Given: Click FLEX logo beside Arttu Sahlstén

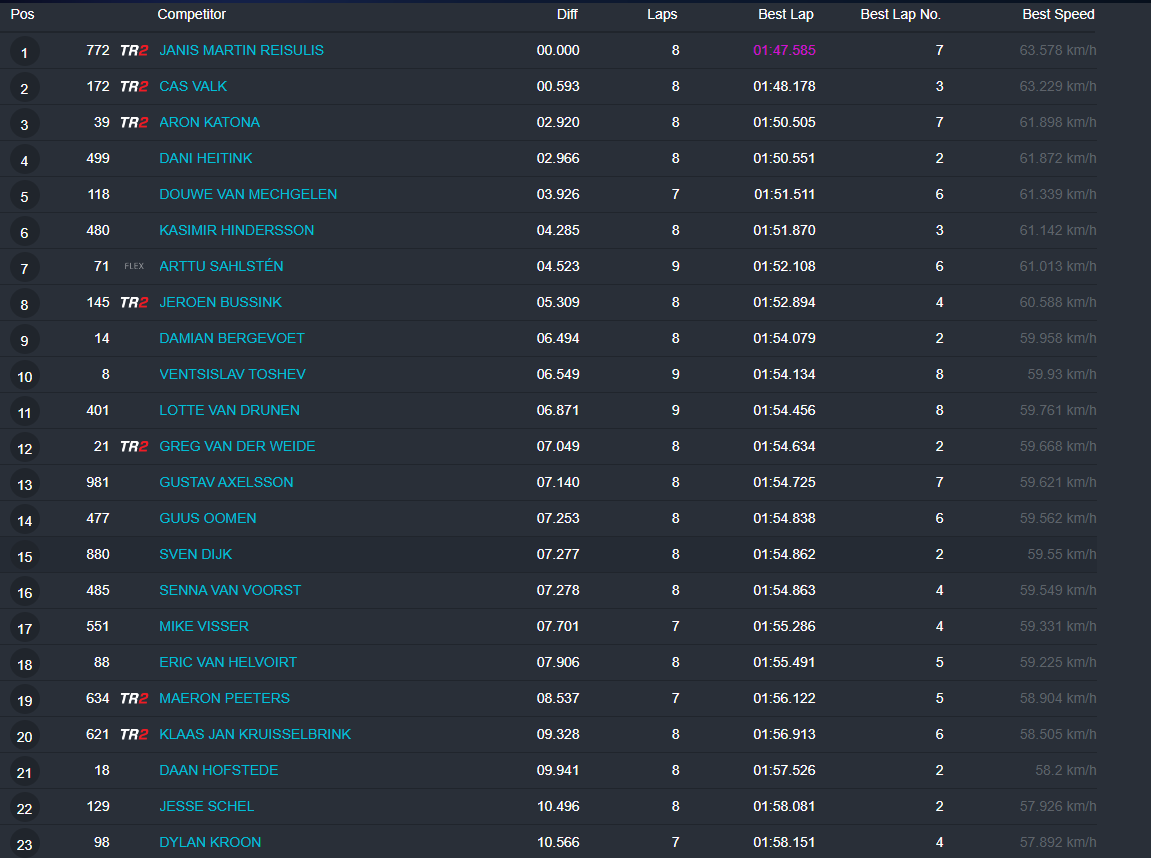Looking at the screenshot, I should click(133, 267).
